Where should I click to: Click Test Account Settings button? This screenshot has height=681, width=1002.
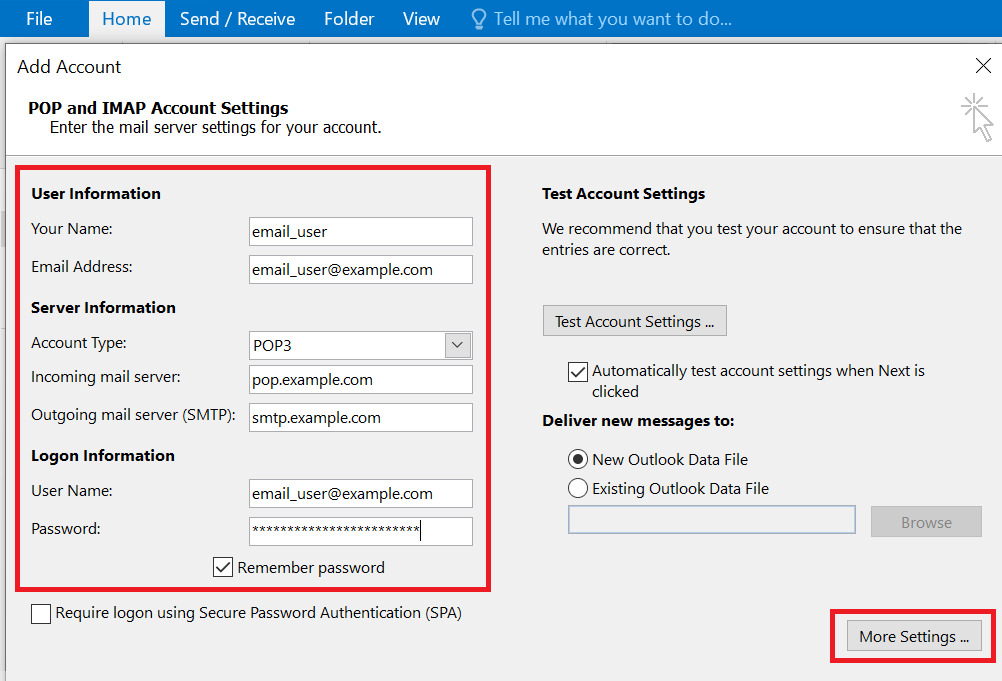coord(634,320)
